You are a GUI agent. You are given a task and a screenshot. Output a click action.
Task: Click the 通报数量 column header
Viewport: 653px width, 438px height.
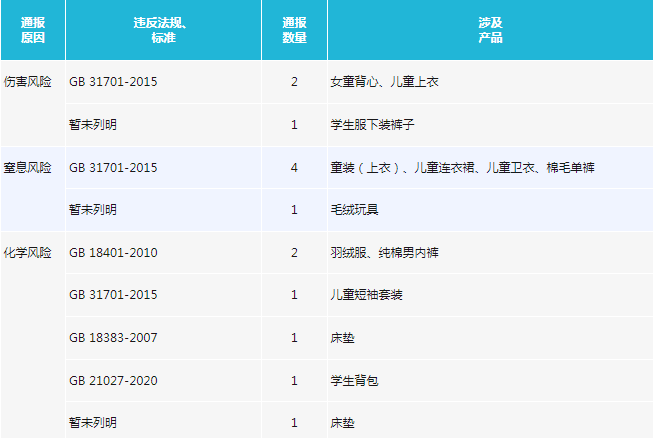294,29
